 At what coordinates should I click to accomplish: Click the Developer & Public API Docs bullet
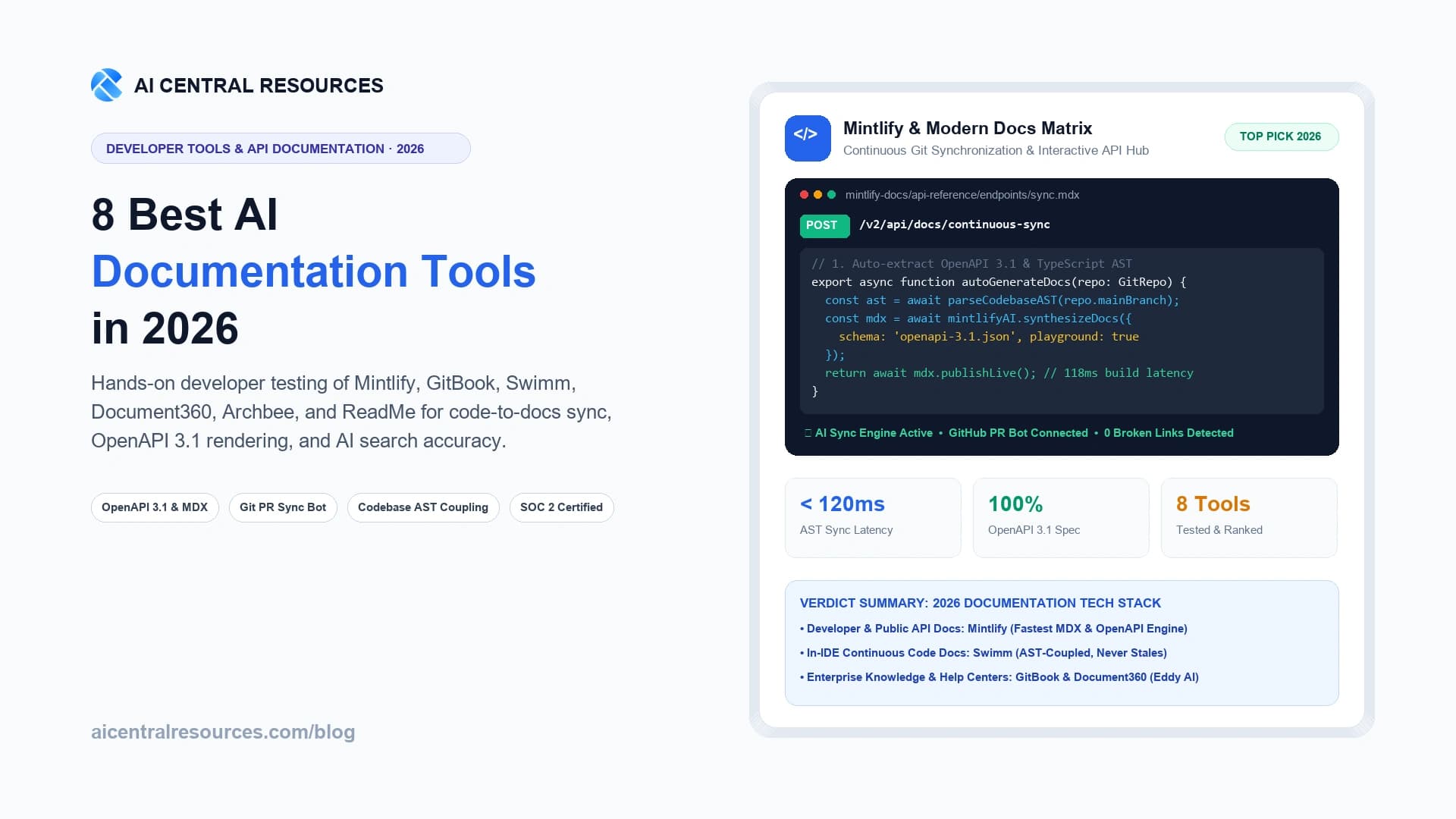pyautogui.click(x=993, y=629)
